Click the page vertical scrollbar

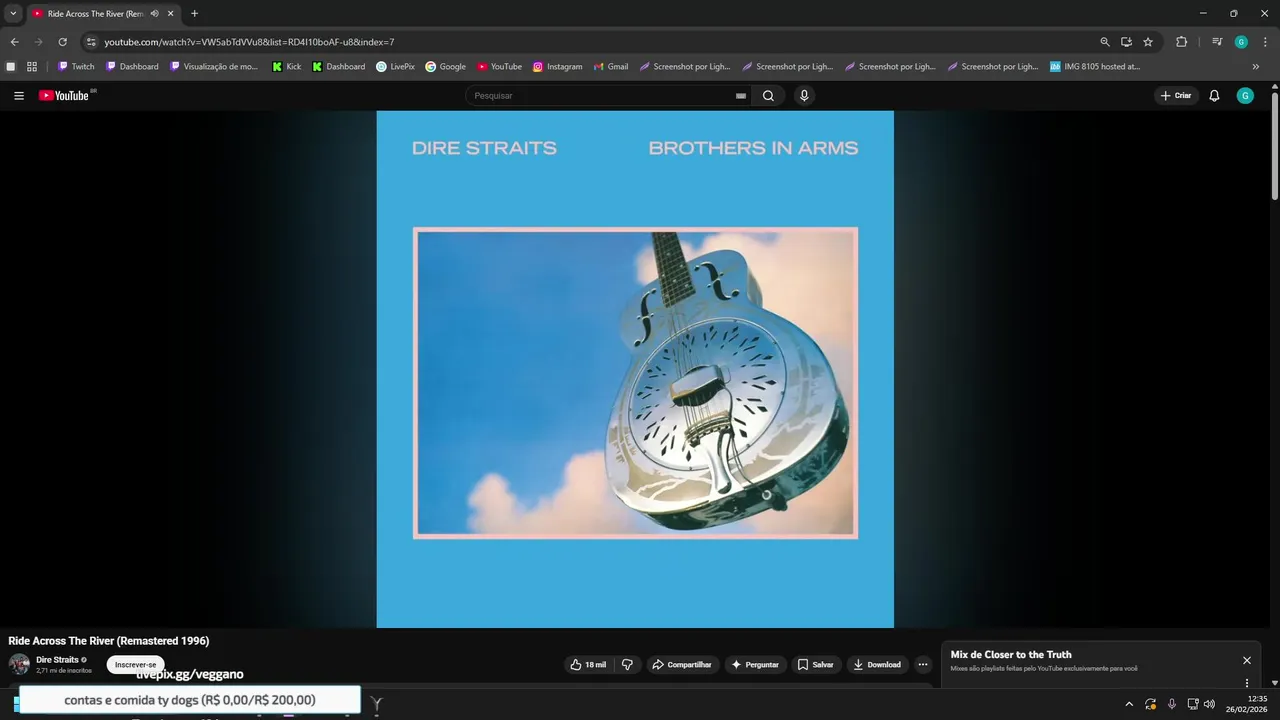(1274, 144)
